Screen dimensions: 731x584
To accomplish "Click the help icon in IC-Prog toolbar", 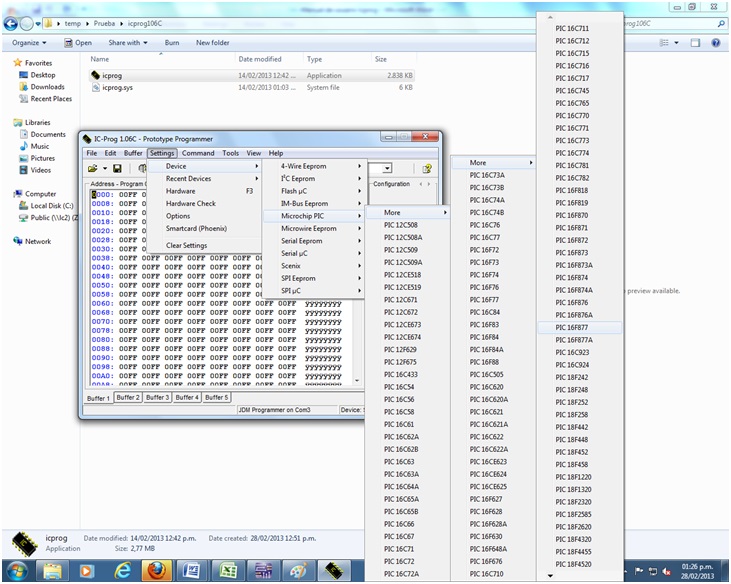I will click(427, 169).
